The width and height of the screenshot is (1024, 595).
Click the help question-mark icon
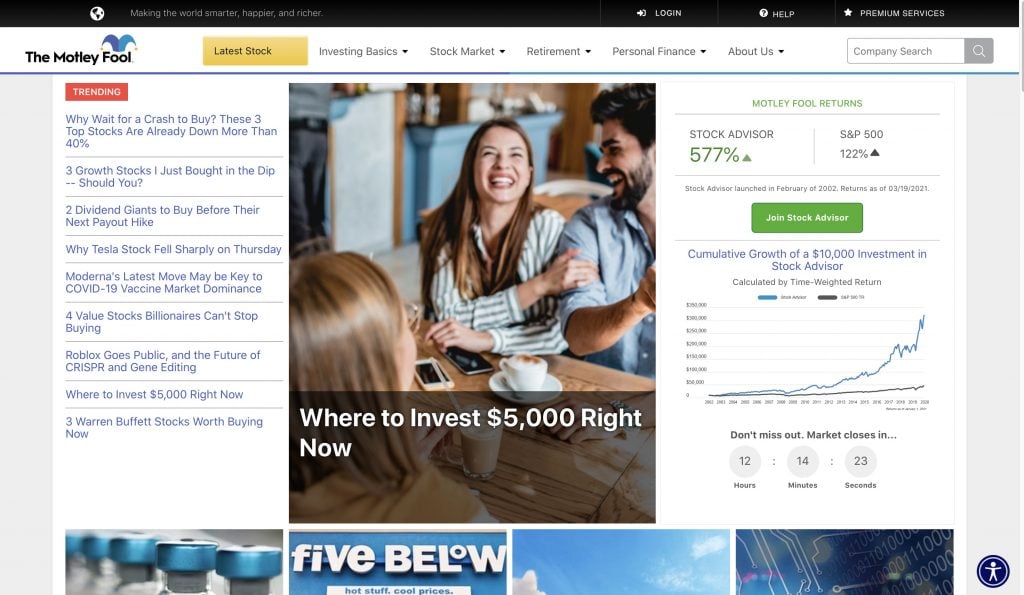(x=763, y=13)
